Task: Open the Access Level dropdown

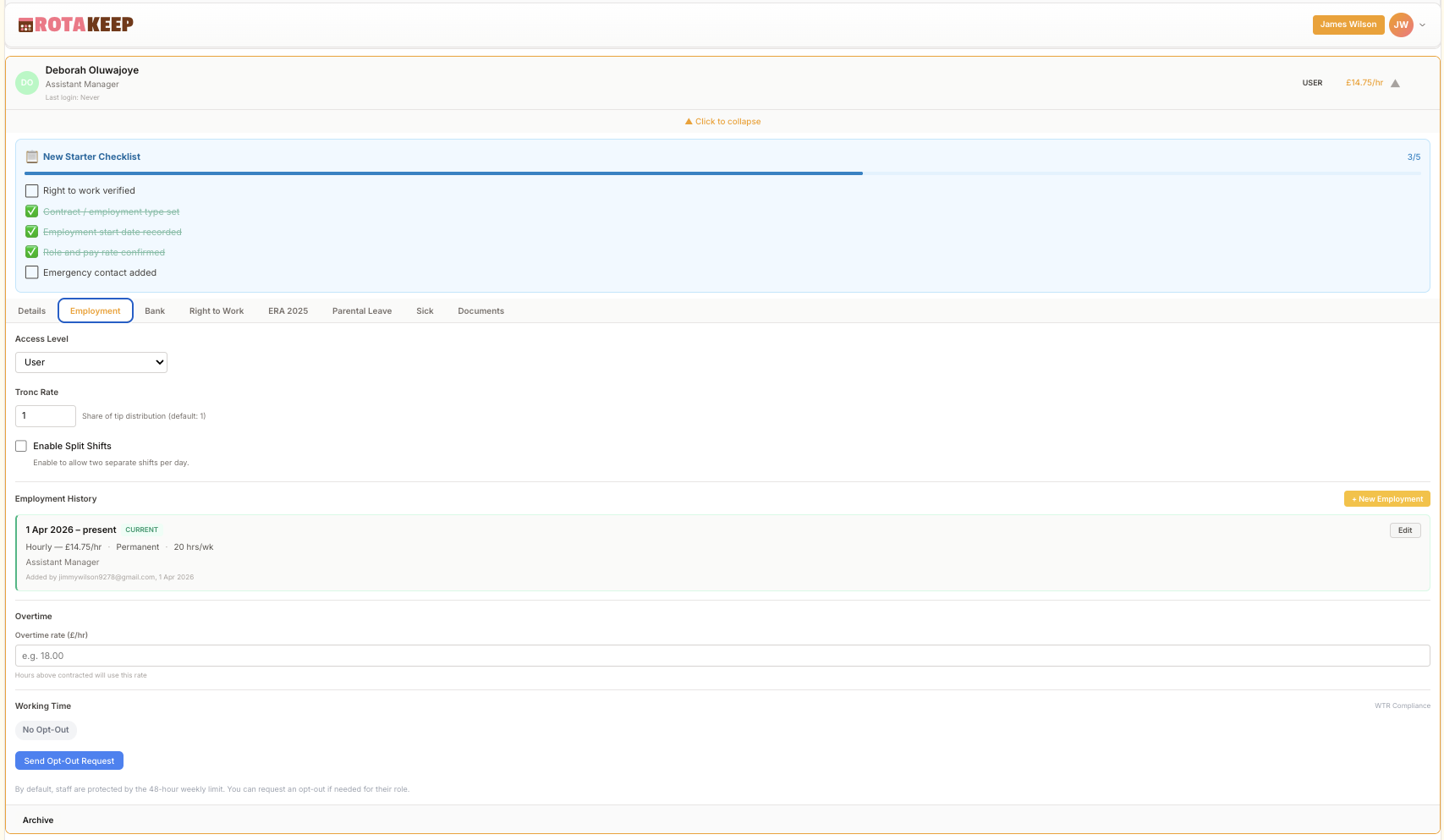Action: 91,362
